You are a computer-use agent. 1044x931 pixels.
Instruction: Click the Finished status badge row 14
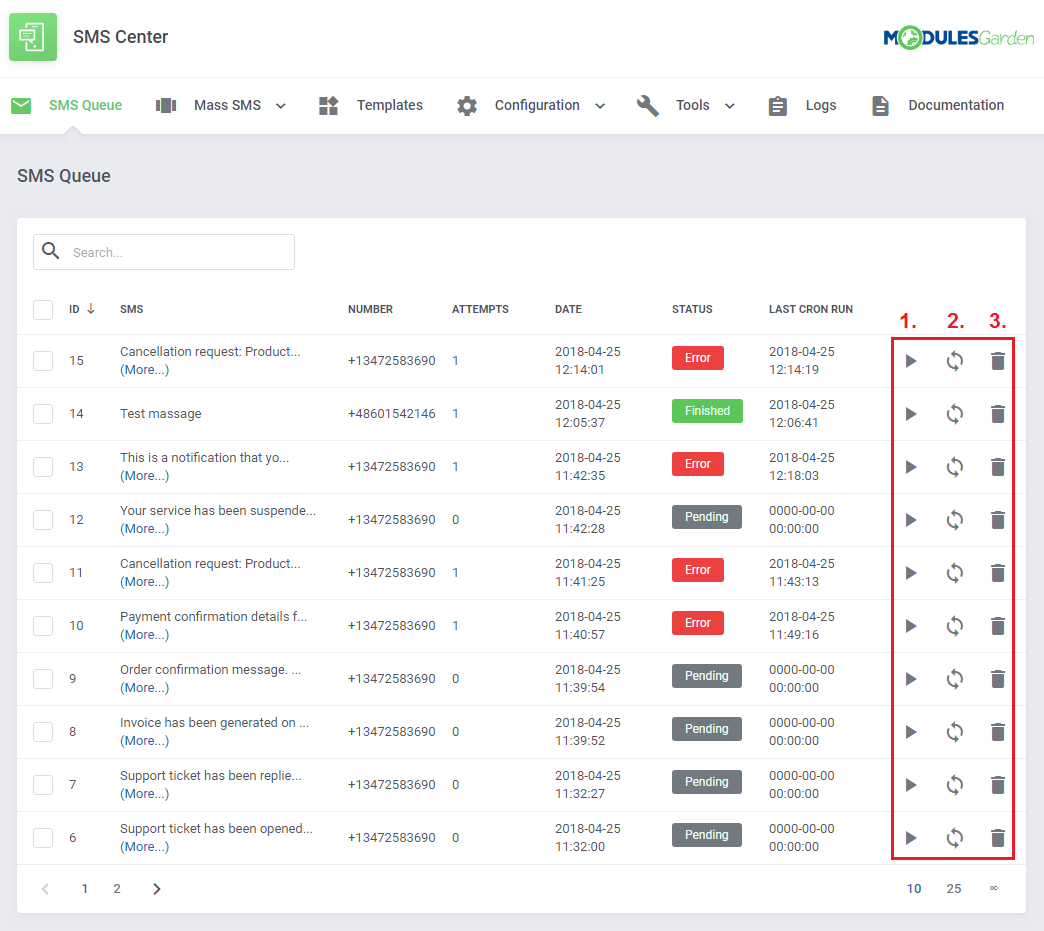(x=707, y=411)
